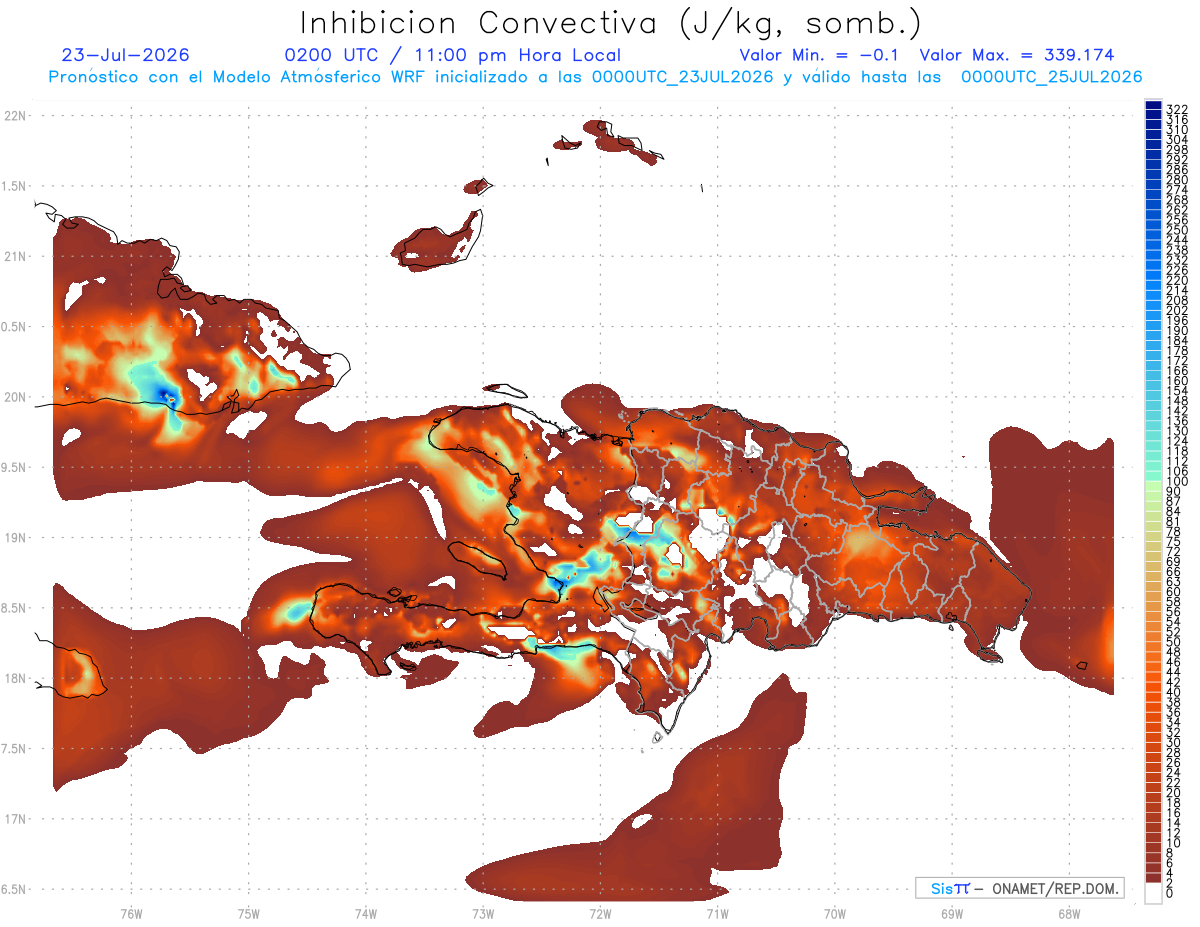Click the date "23-Jul-2026"
This screenshot has width=1200, height=927.
[x=125, y=55]
